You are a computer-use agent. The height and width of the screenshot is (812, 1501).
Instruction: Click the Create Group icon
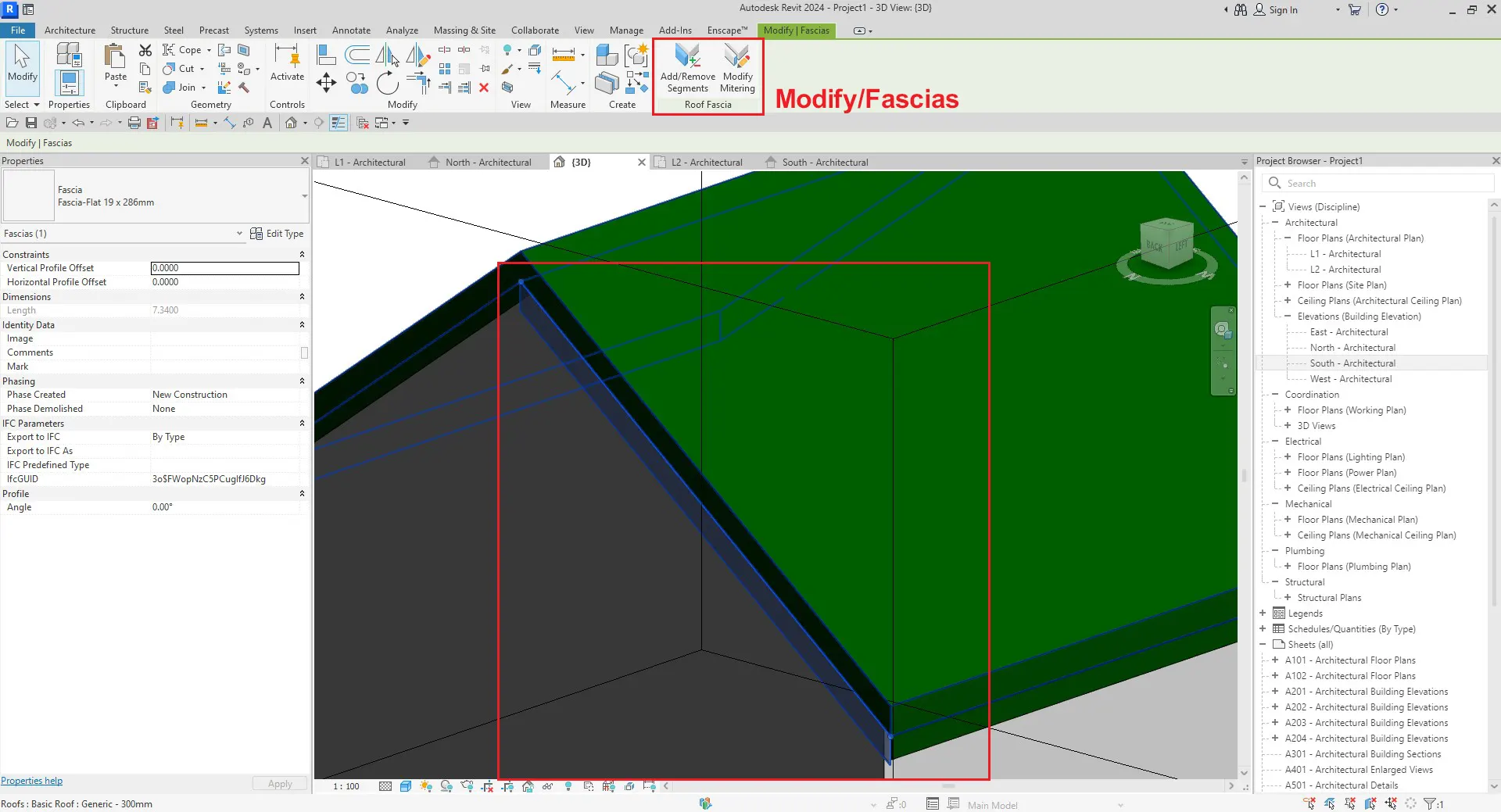point(637,54)
